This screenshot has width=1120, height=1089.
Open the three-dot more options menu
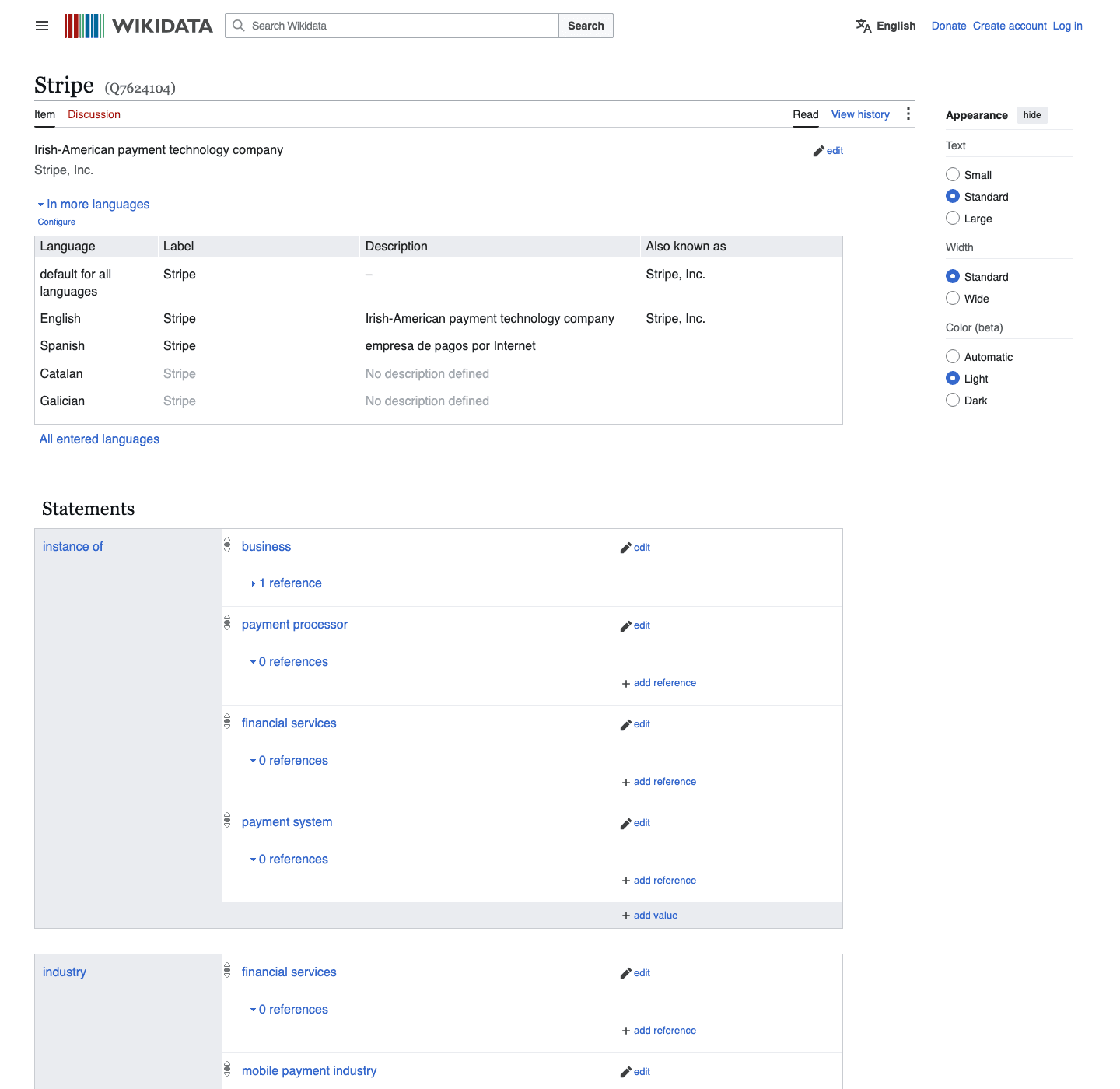coord(908,114)
